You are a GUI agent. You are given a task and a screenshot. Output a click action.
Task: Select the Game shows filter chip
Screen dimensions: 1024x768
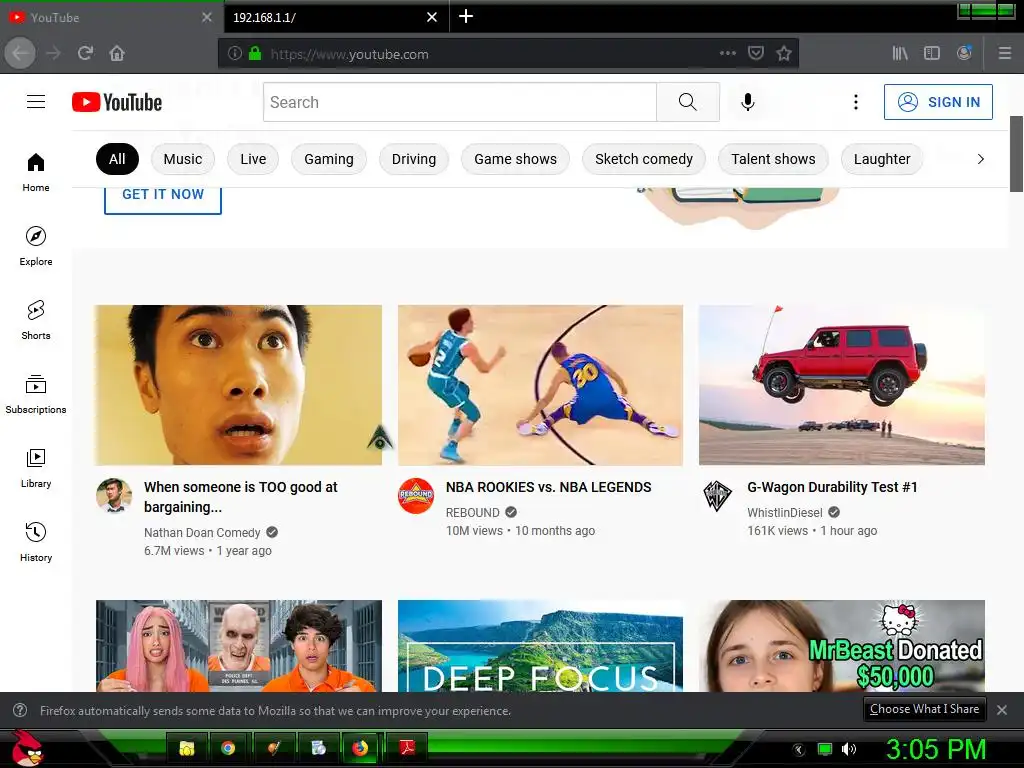point(515,159)
